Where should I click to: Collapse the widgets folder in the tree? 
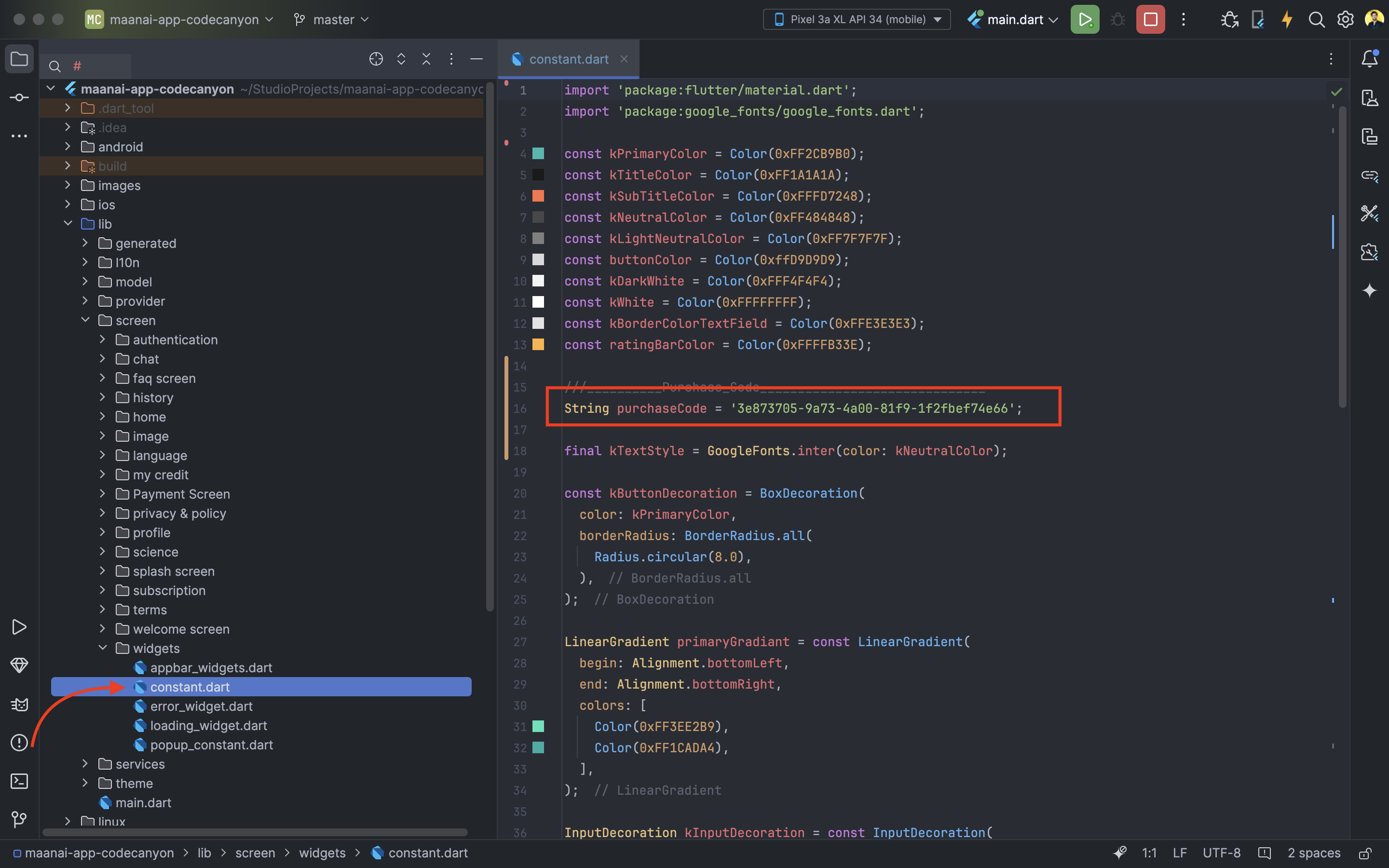[x=103, y=648]
